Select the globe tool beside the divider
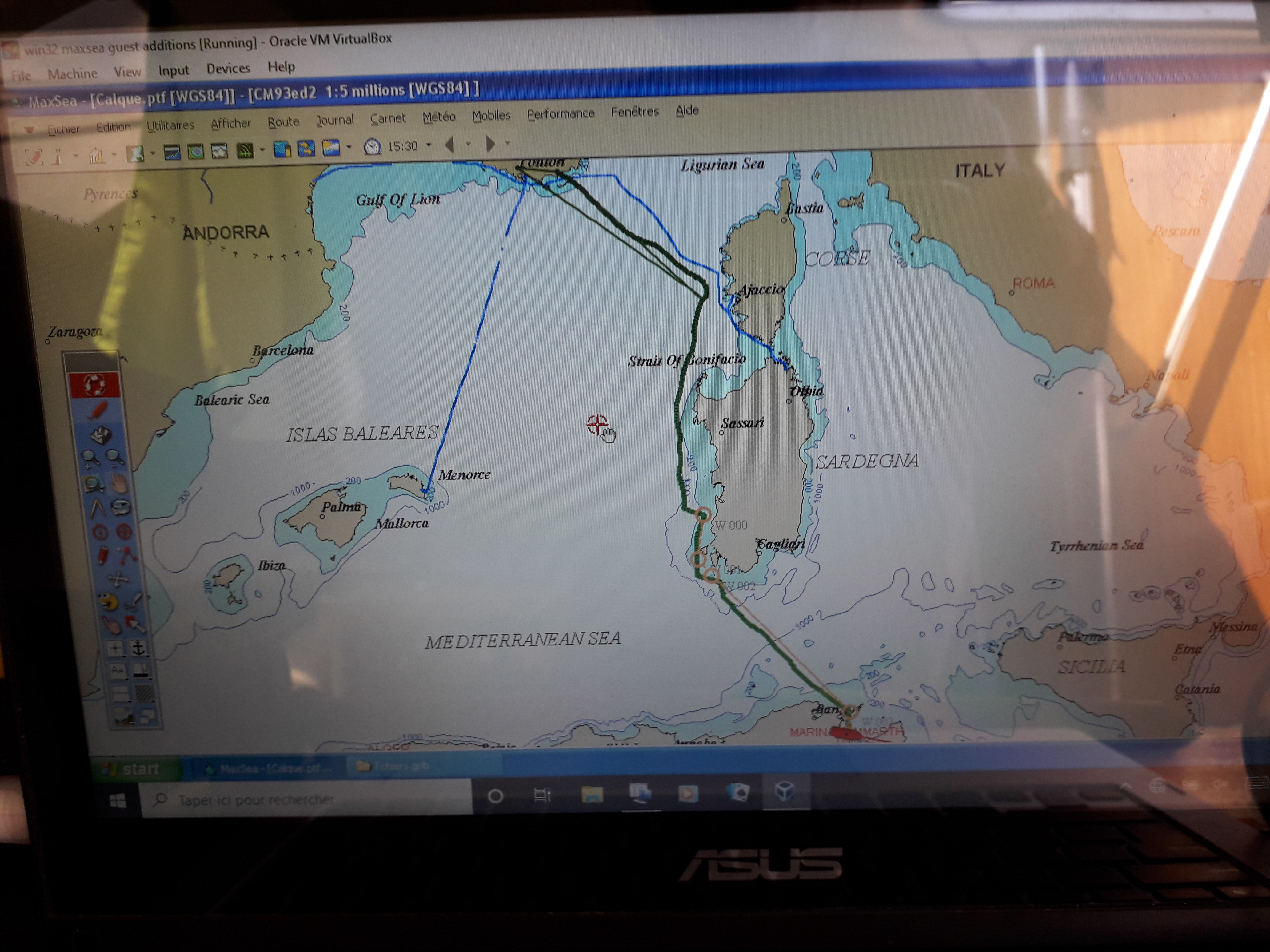Image resolution: width=1270 pixels, height=952 pixels. click(121, 508)
